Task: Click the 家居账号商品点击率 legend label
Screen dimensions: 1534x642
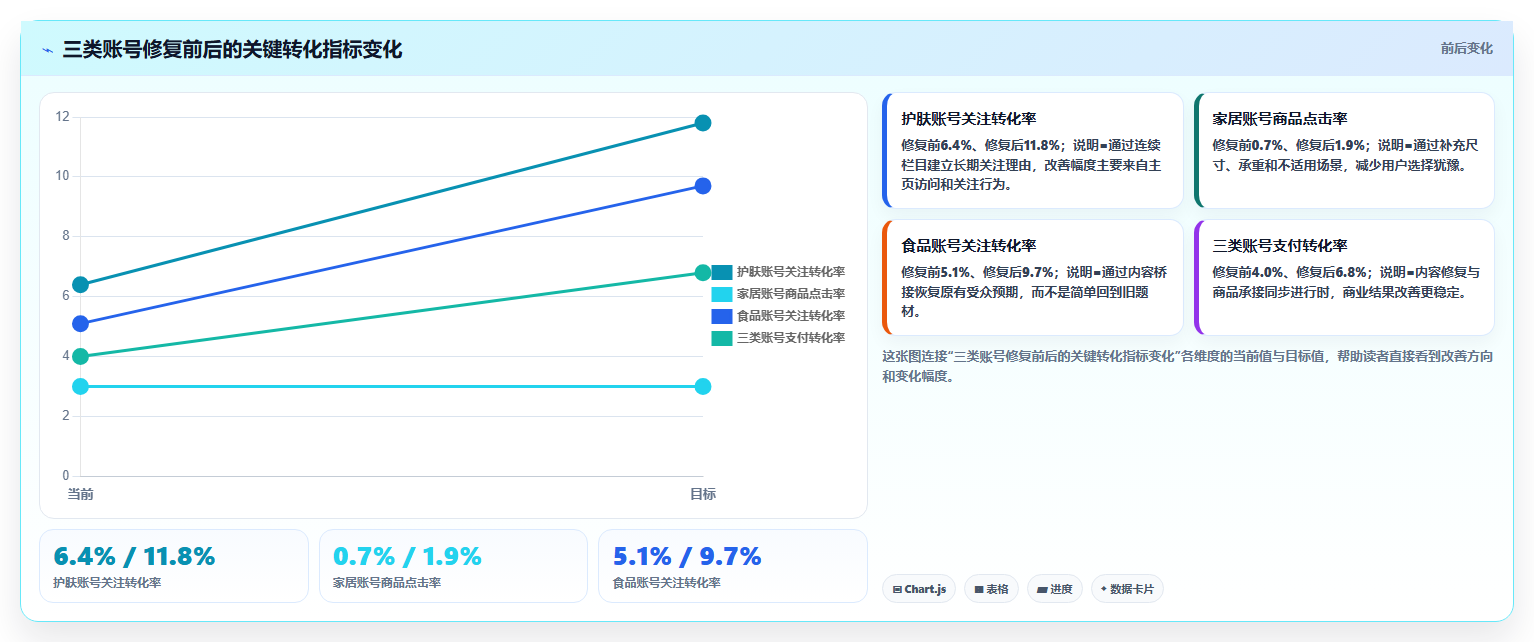Action: click(x=791, y=294)
